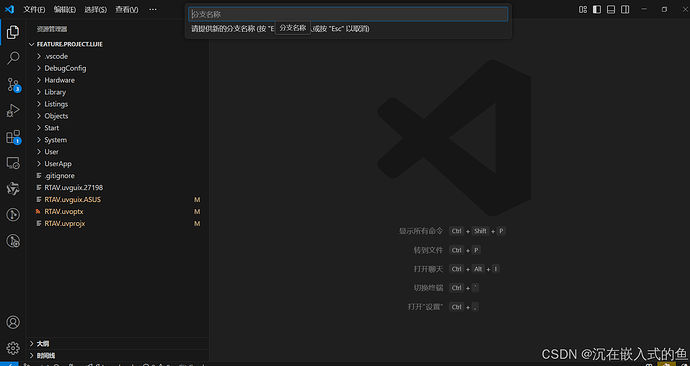Open the Manage gear icon
Screen dimensions: 690x366
click(x=13, y=348)
